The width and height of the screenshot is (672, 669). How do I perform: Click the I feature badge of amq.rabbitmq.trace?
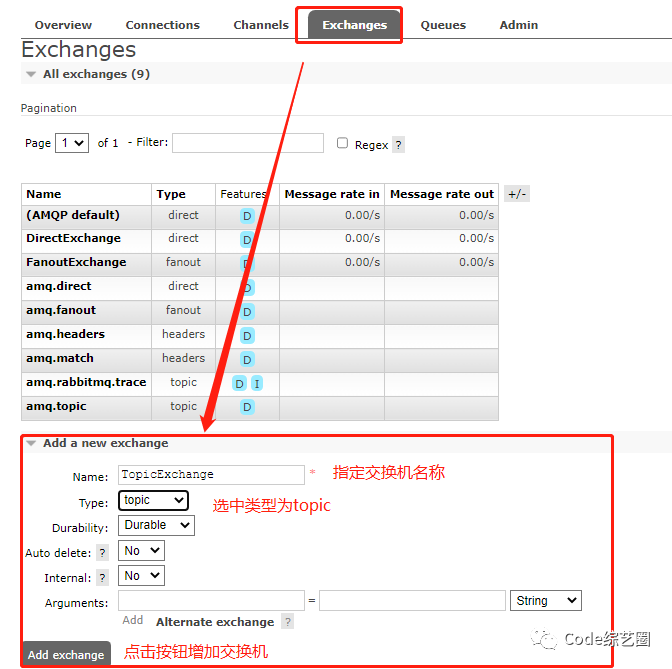coord(257,384)
